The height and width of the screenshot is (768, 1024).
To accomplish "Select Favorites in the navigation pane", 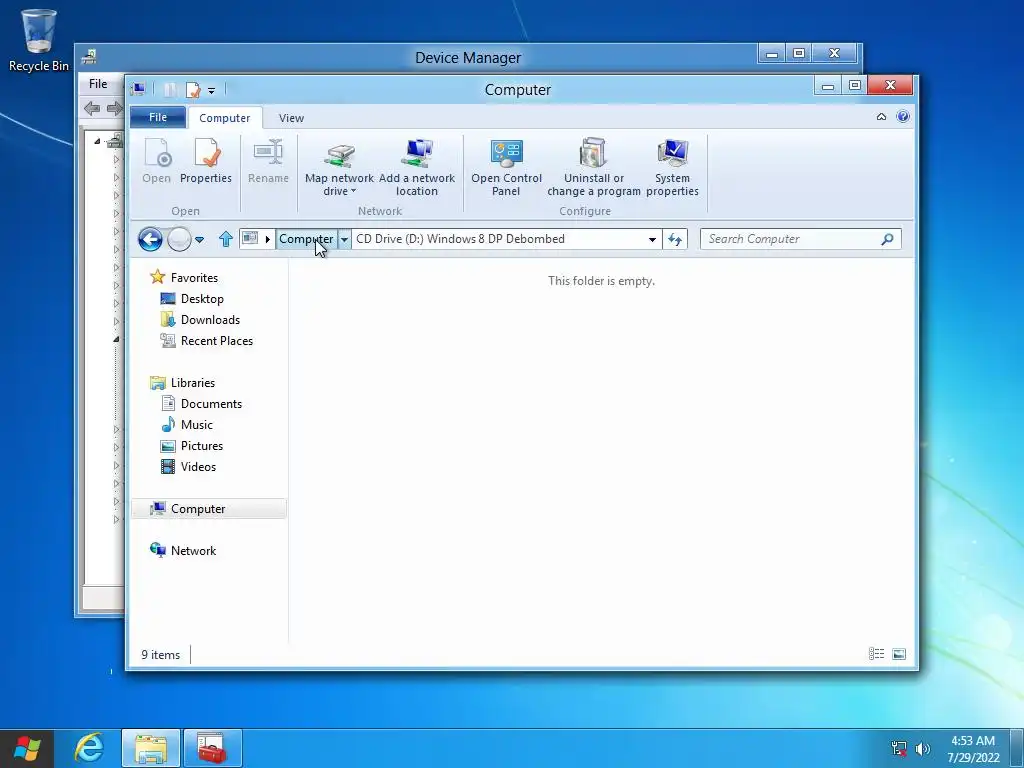I will [194, 278].
